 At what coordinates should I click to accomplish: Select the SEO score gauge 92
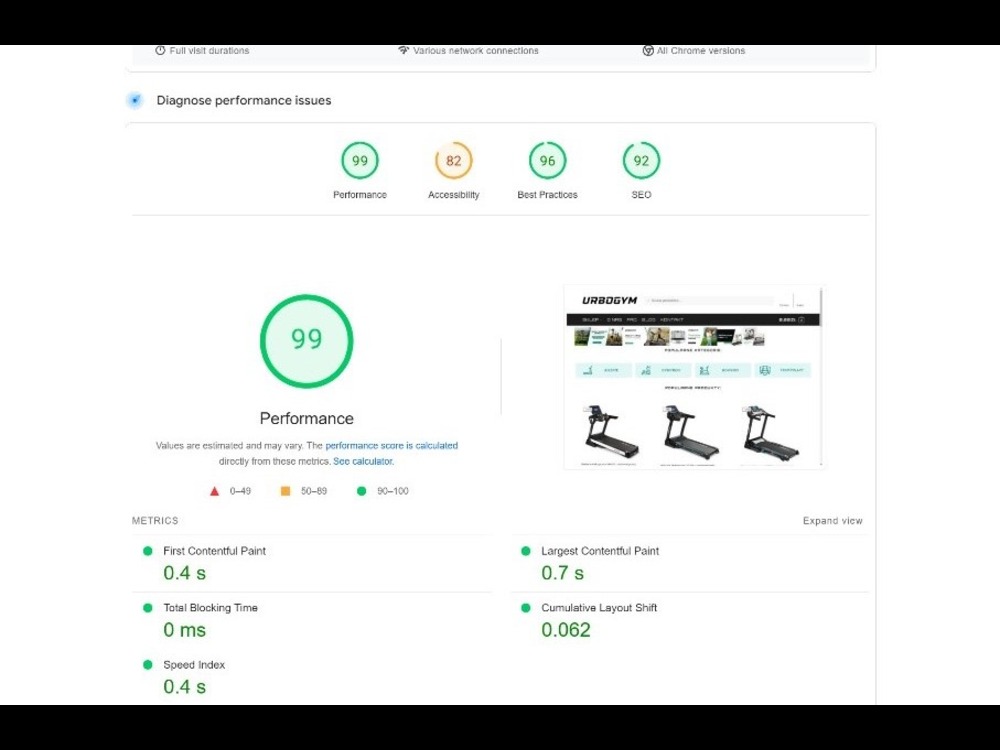pos(641,161)
